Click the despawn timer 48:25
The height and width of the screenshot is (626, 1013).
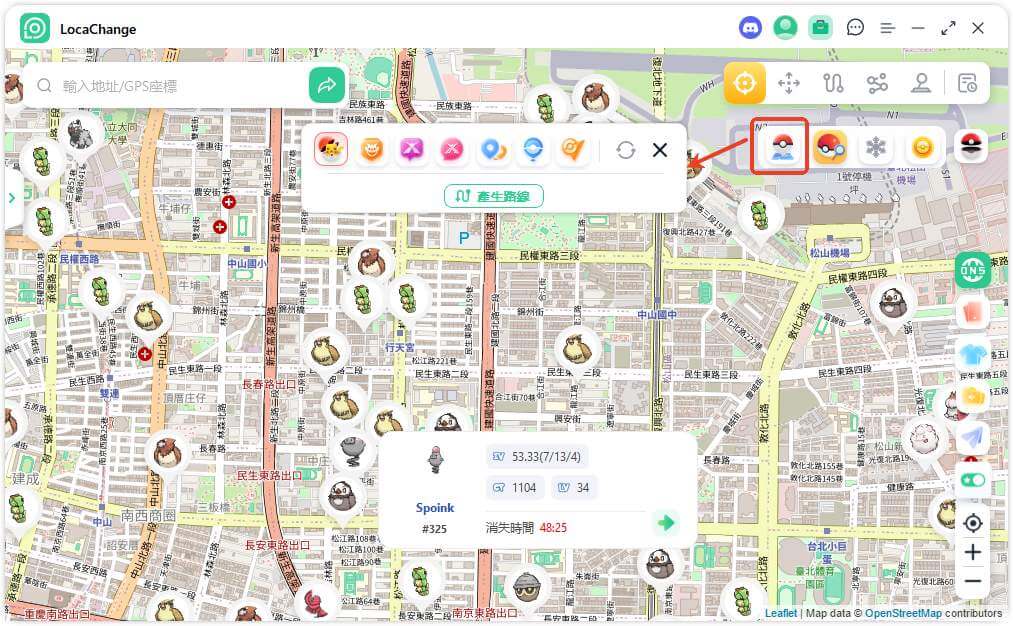click(x=553, y=528)
